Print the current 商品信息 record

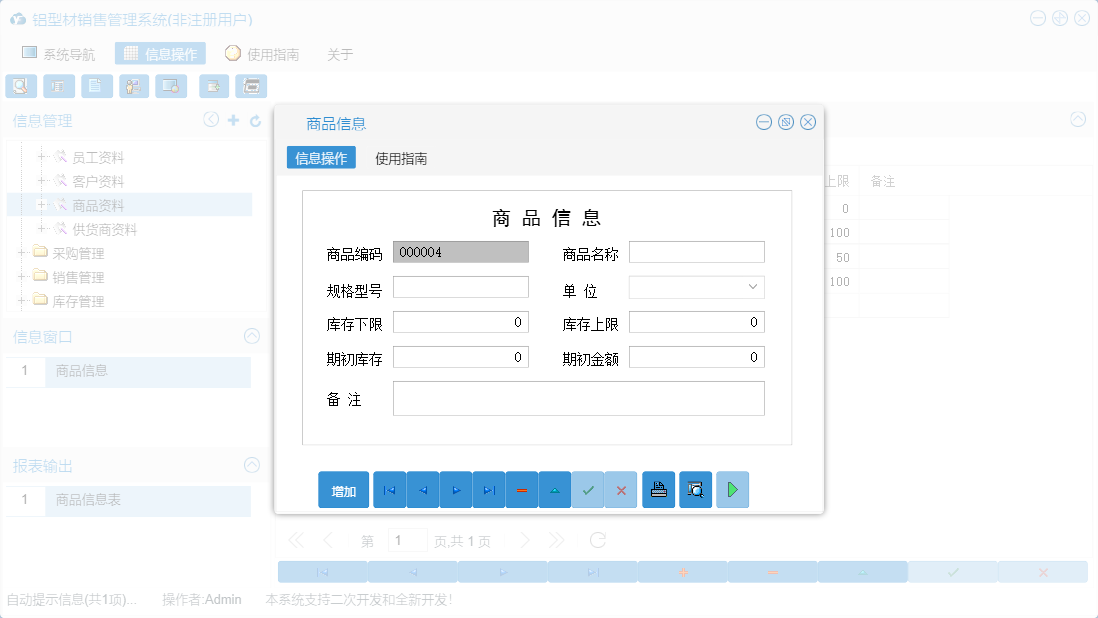coord(658,490)
